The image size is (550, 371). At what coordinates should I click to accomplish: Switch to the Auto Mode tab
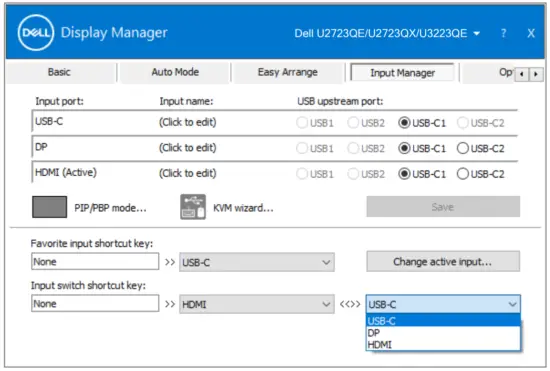coord(175,72)
